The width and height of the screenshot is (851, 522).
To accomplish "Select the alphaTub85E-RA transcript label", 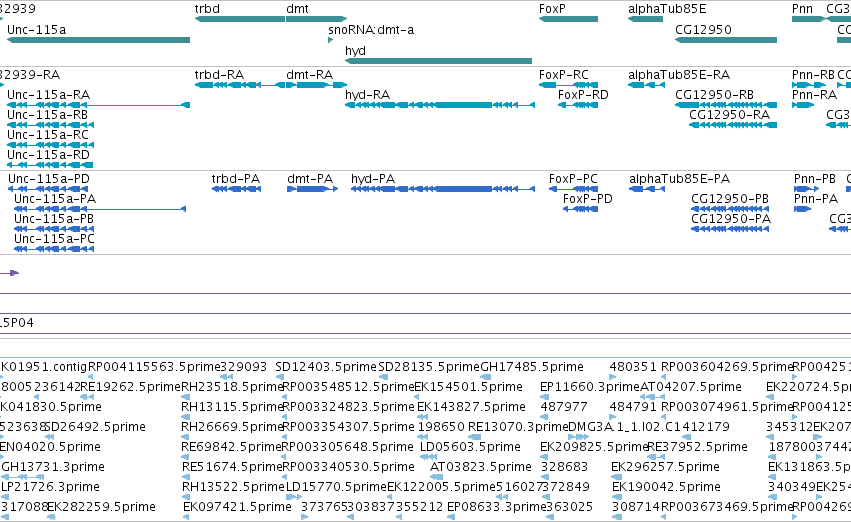I will tap(679, 75).
